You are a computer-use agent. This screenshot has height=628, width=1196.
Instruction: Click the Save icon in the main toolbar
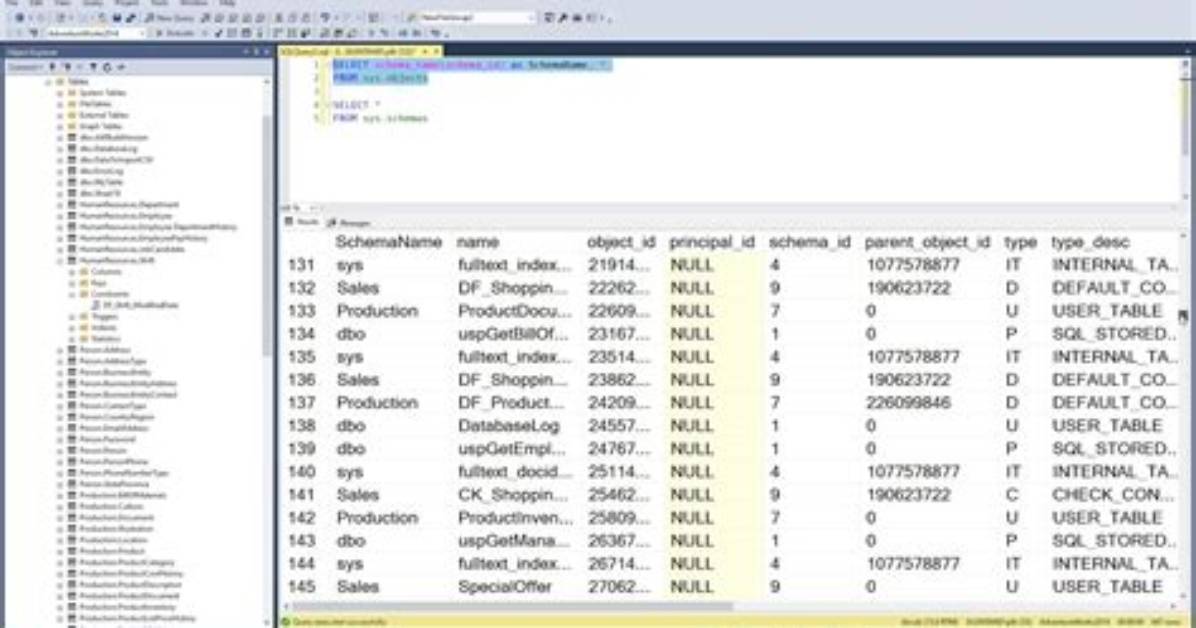(x=117, y=18)
